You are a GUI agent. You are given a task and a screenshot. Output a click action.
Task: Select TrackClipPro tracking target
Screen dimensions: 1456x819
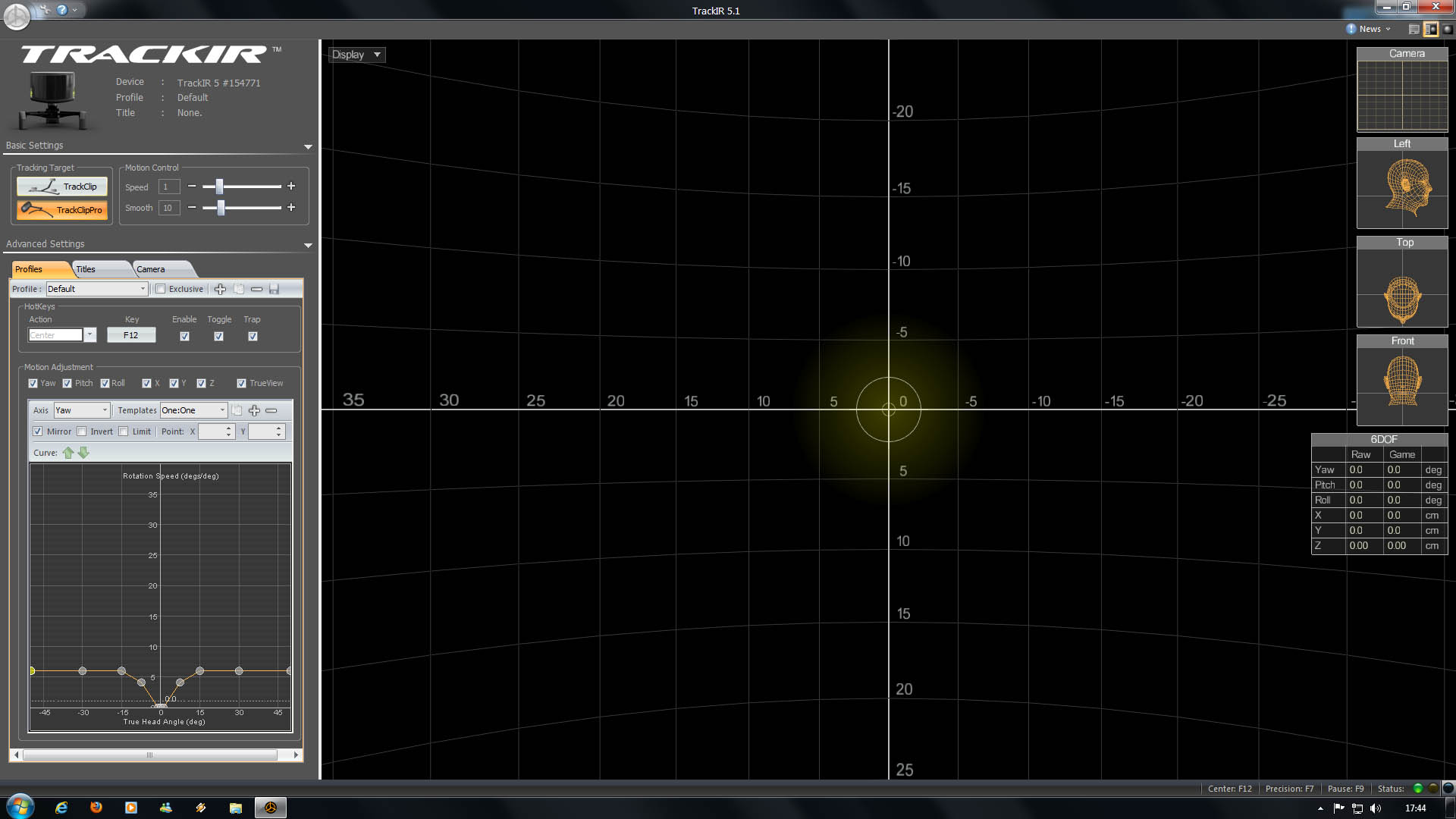coord(62,210)
